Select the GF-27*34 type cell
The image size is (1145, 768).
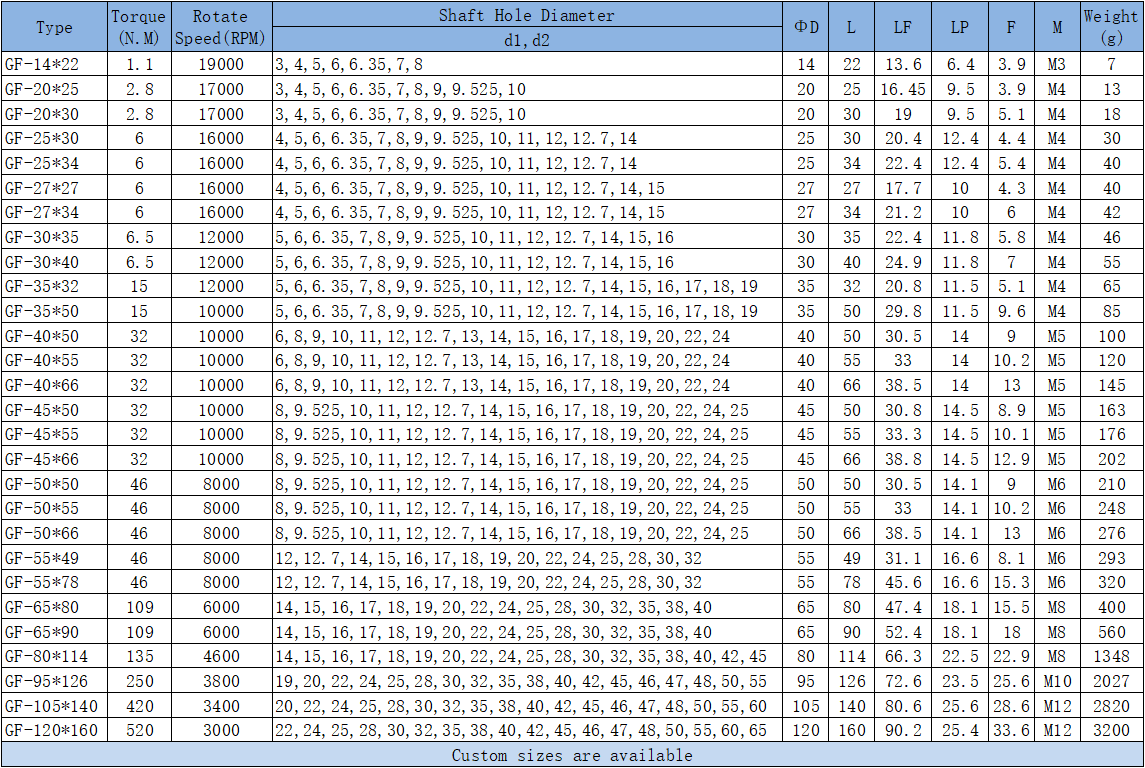(x=55, y=212)
